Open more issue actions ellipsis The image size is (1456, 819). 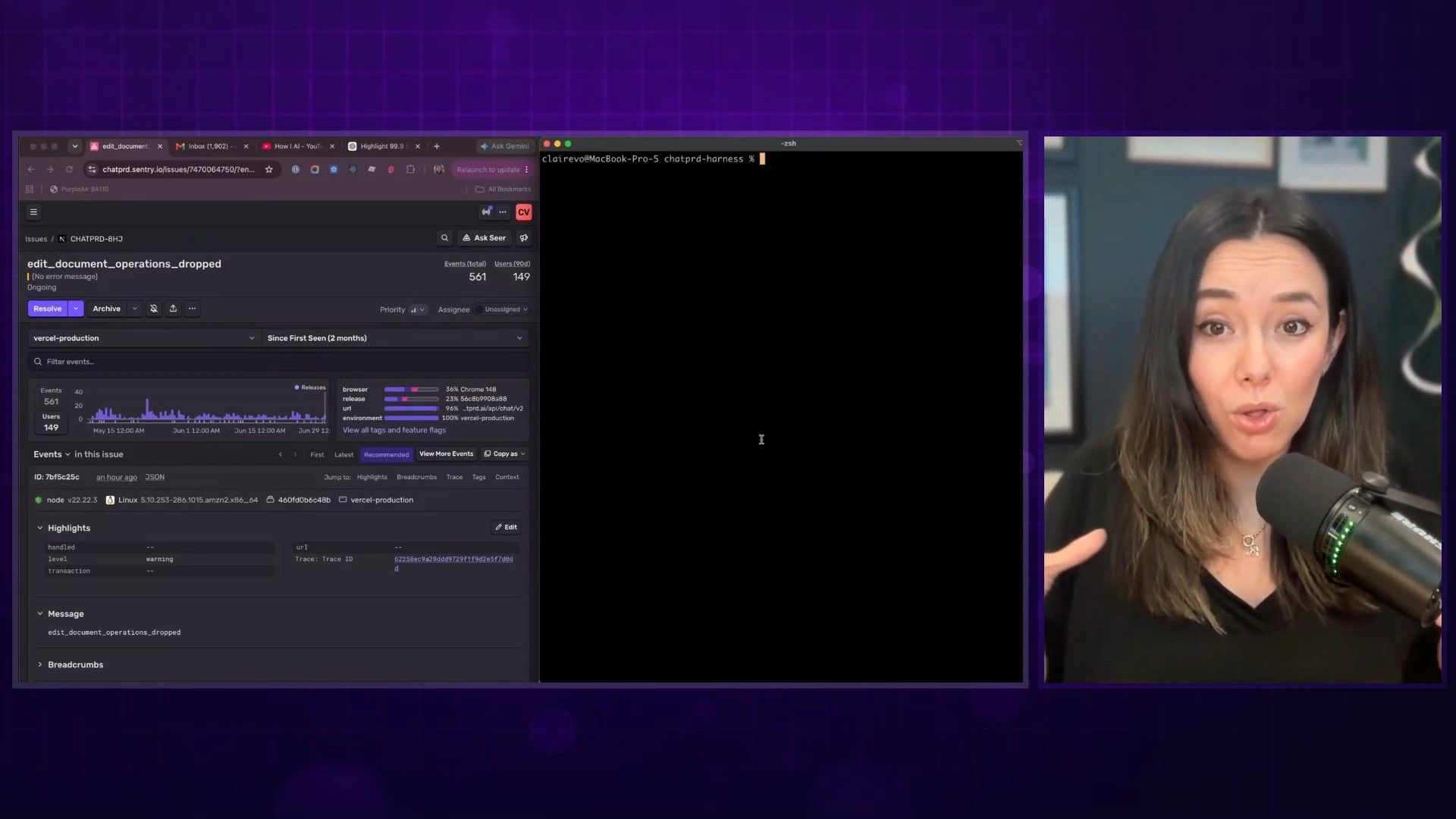coord(192,309)
